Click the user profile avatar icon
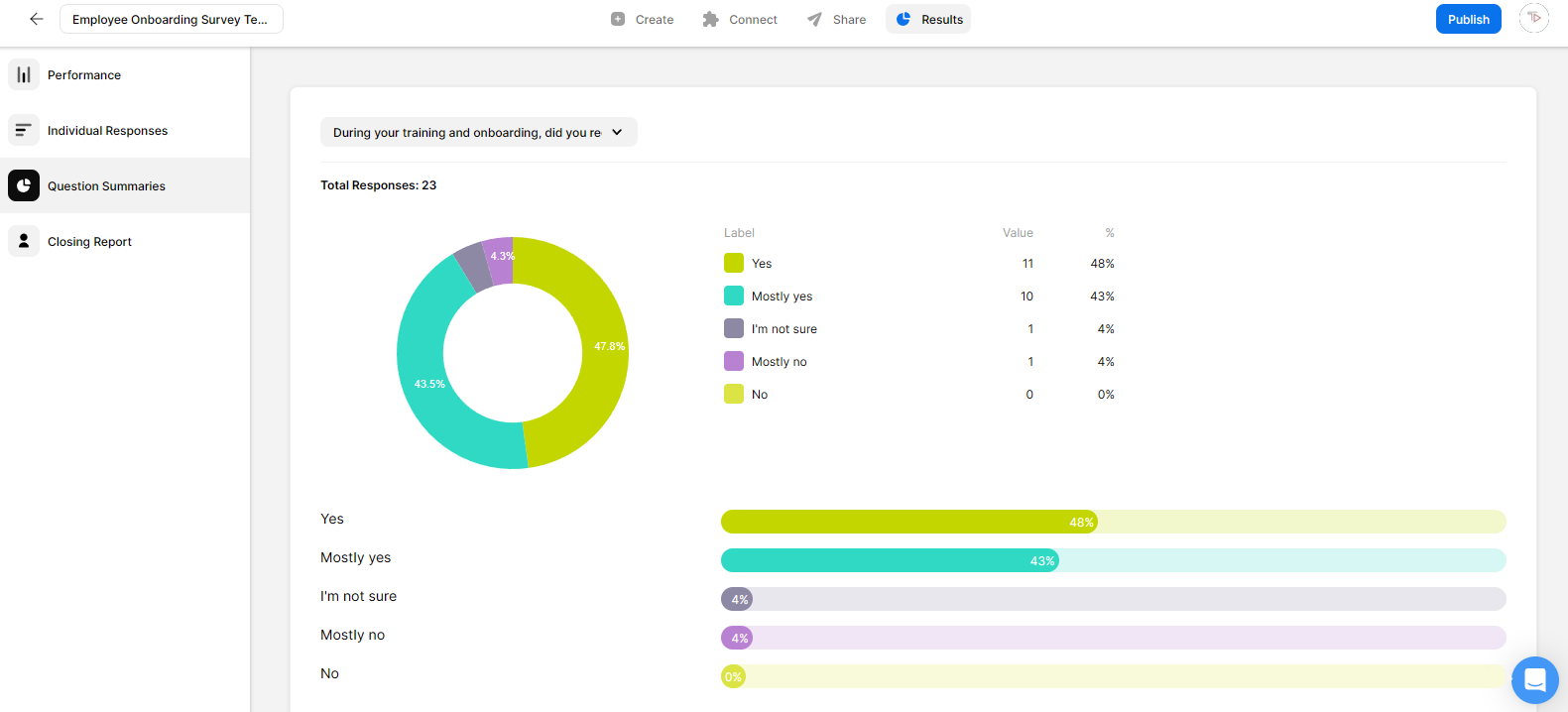Viewport: 1568px width, 712px height. tap(1533, 19)
